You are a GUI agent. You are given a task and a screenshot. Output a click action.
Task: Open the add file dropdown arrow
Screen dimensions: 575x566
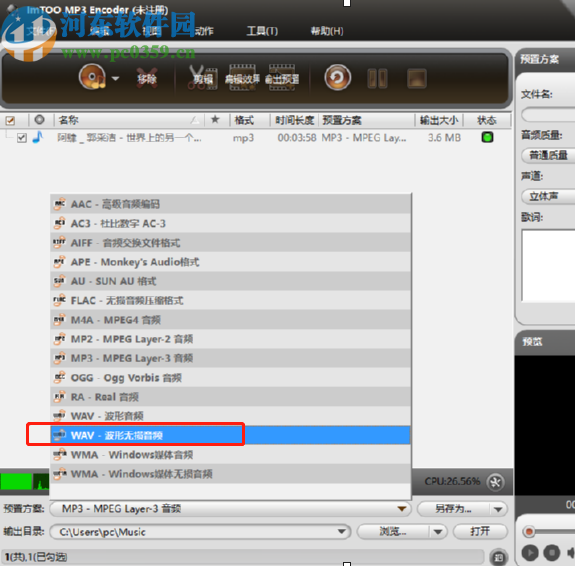pos(115,78)
